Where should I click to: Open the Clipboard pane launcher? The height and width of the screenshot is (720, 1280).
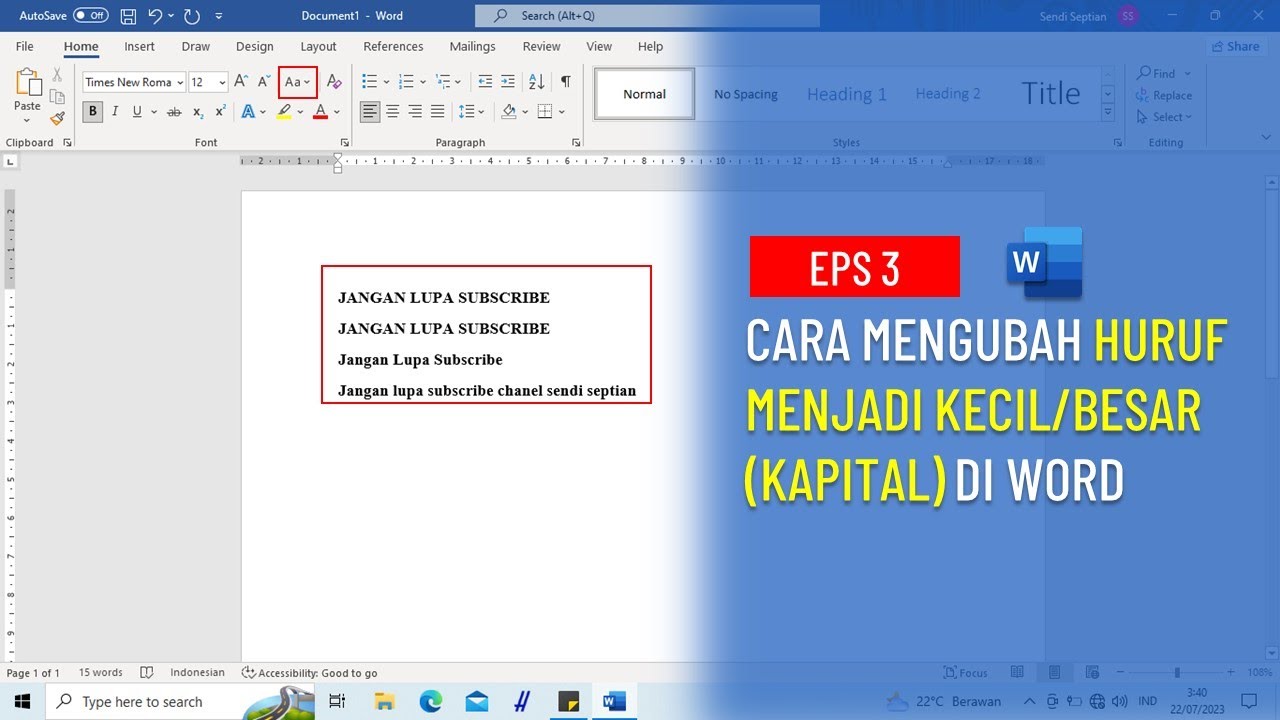click(x=68, y=143)
